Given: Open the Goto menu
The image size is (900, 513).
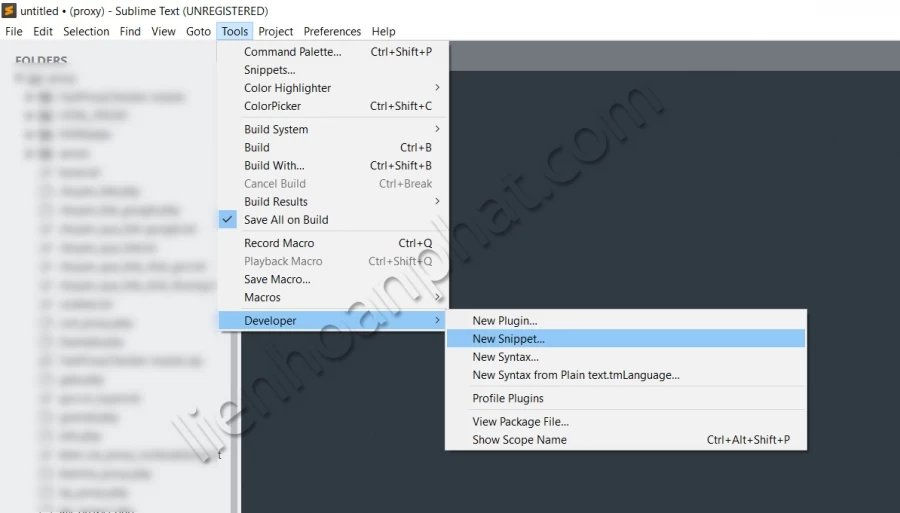Looking at the screenshot, I should coord(198,32).
